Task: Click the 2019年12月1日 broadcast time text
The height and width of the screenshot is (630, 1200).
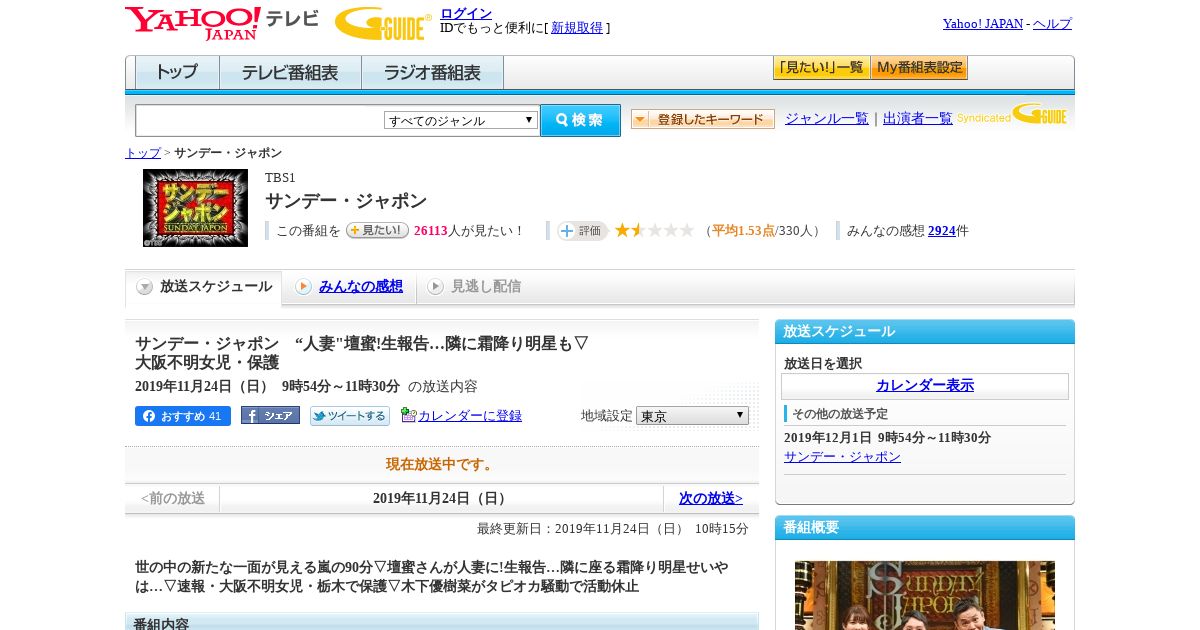Action: pyautogui.click(x=887, y=438)
